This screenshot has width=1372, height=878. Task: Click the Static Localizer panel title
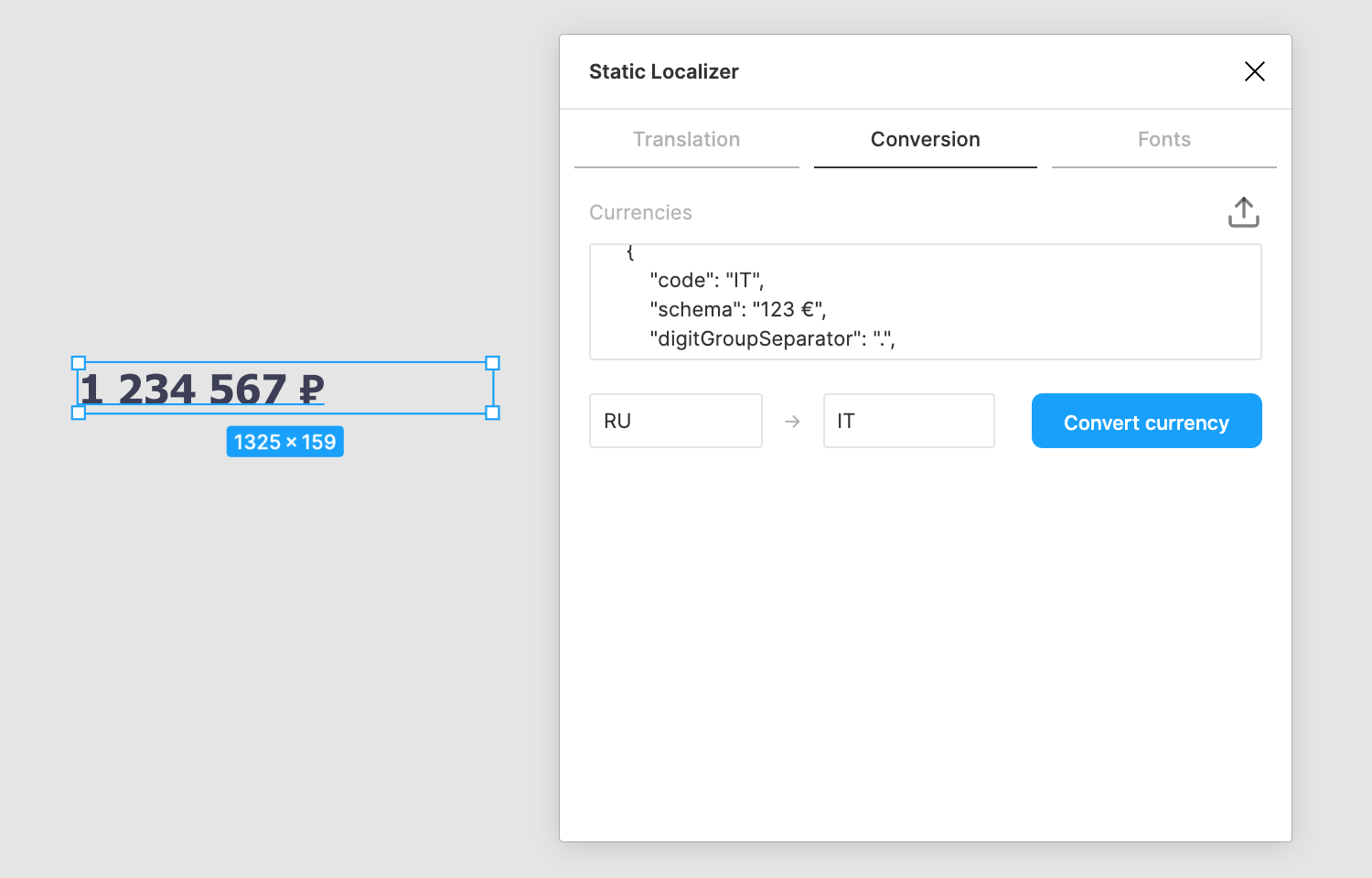tap(663, 71)
